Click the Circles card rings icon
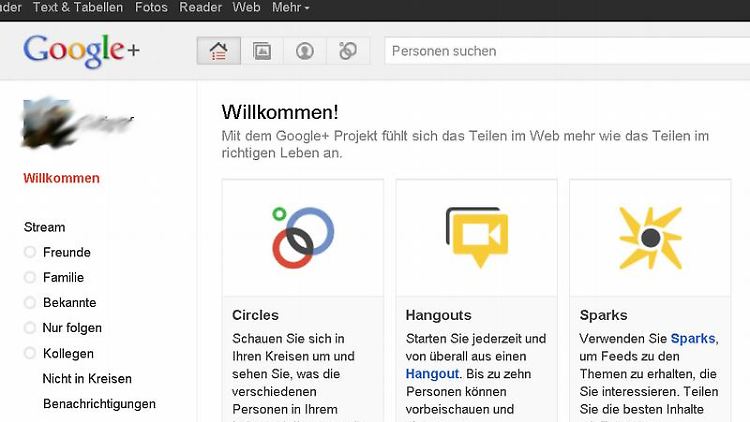The width and height of the screenshot is (750, 422). 303,237
